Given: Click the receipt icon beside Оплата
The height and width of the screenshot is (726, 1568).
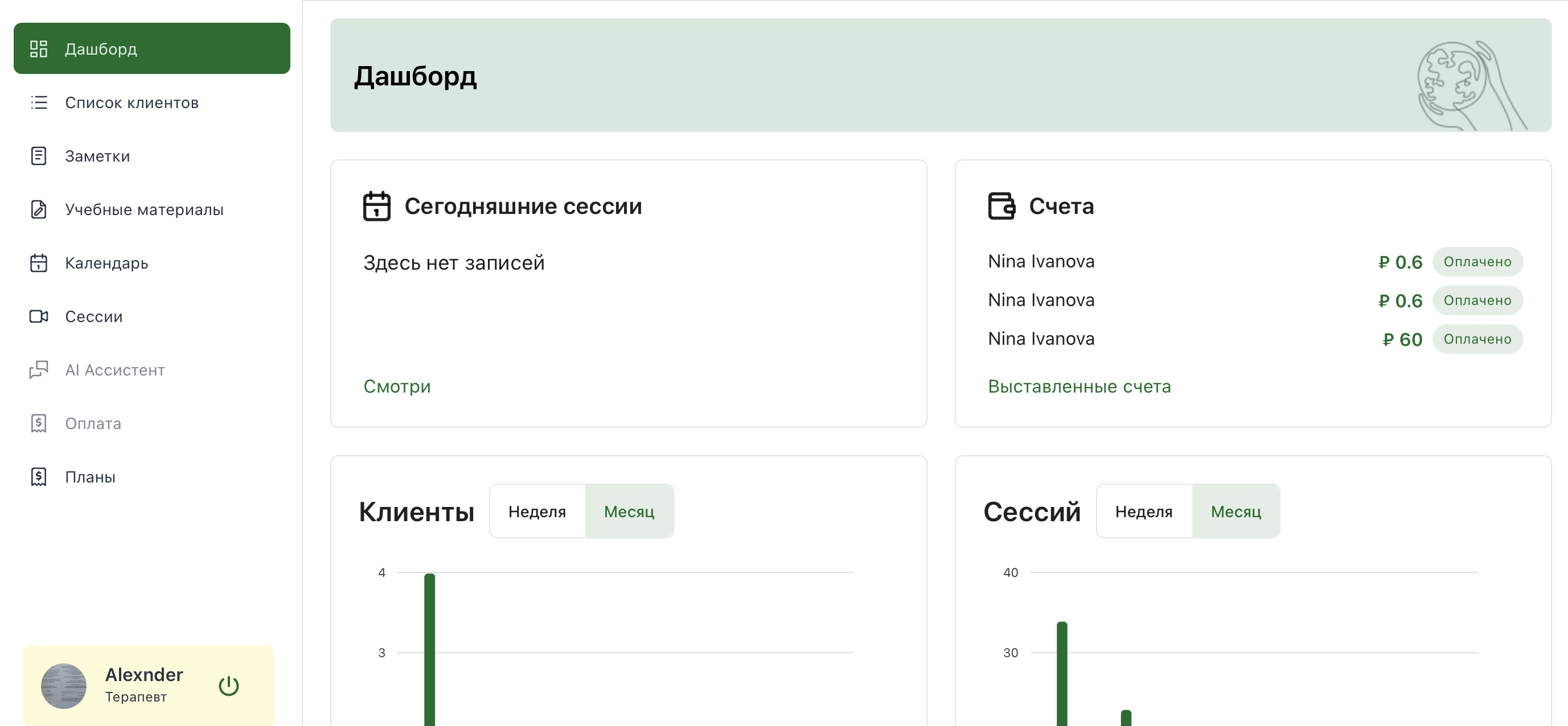Looking at the screenshot, I should point(39,423).
